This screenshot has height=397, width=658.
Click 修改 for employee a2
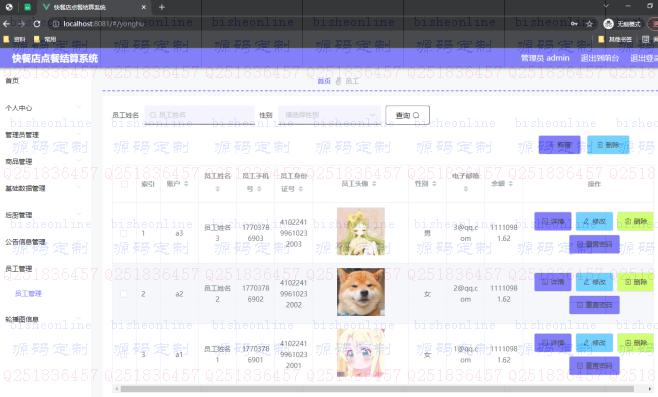coord(594,282)
